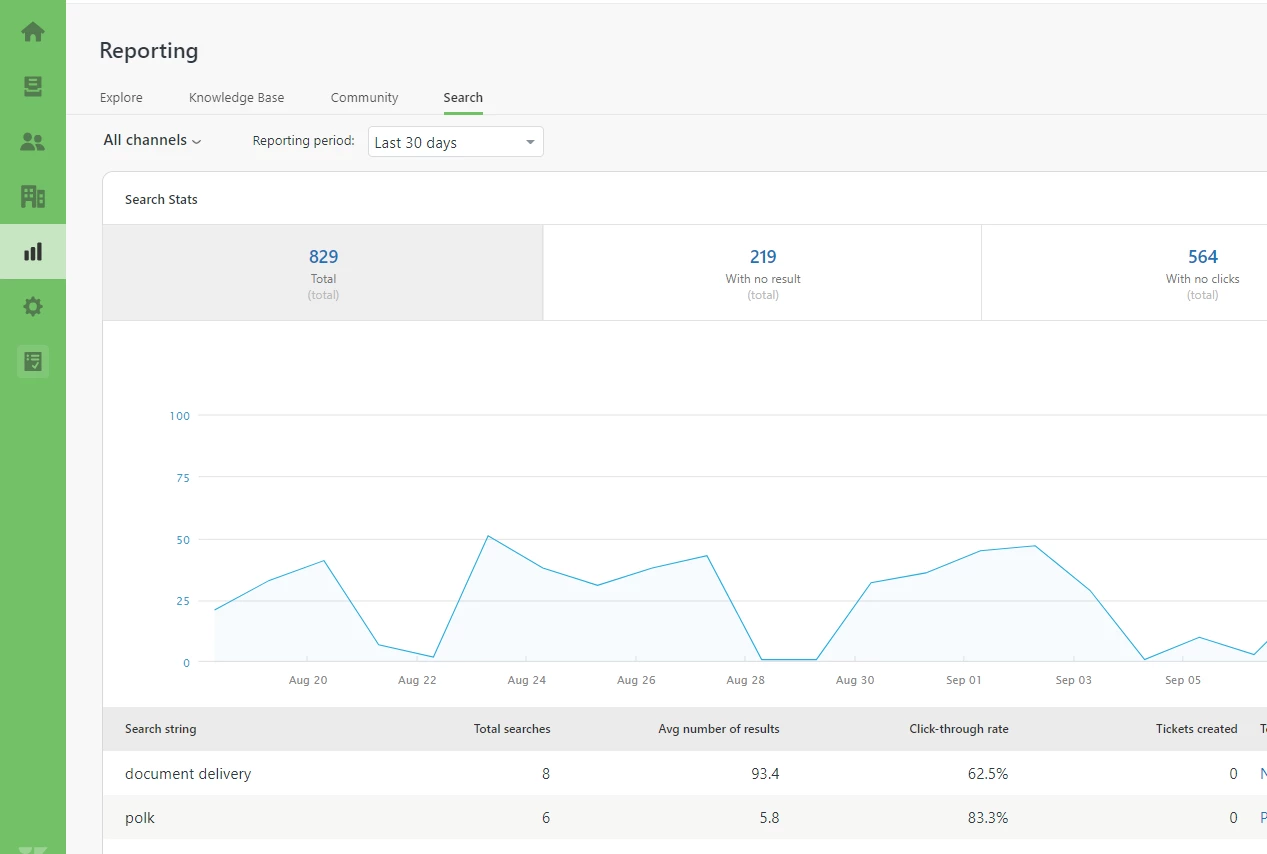The width and height of the screenshot is (1267, 854).
Task: Click the document delivery search string row
Action: click(x=685, y=773)
